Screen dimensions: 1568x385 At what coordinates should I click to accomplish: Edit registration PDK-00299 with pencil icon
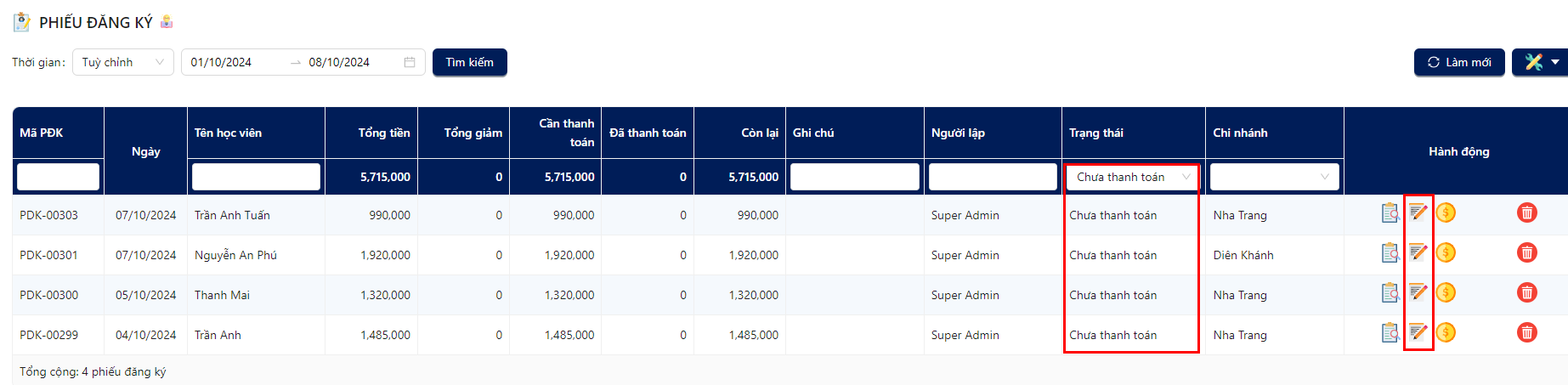(x=1418, y=332)
